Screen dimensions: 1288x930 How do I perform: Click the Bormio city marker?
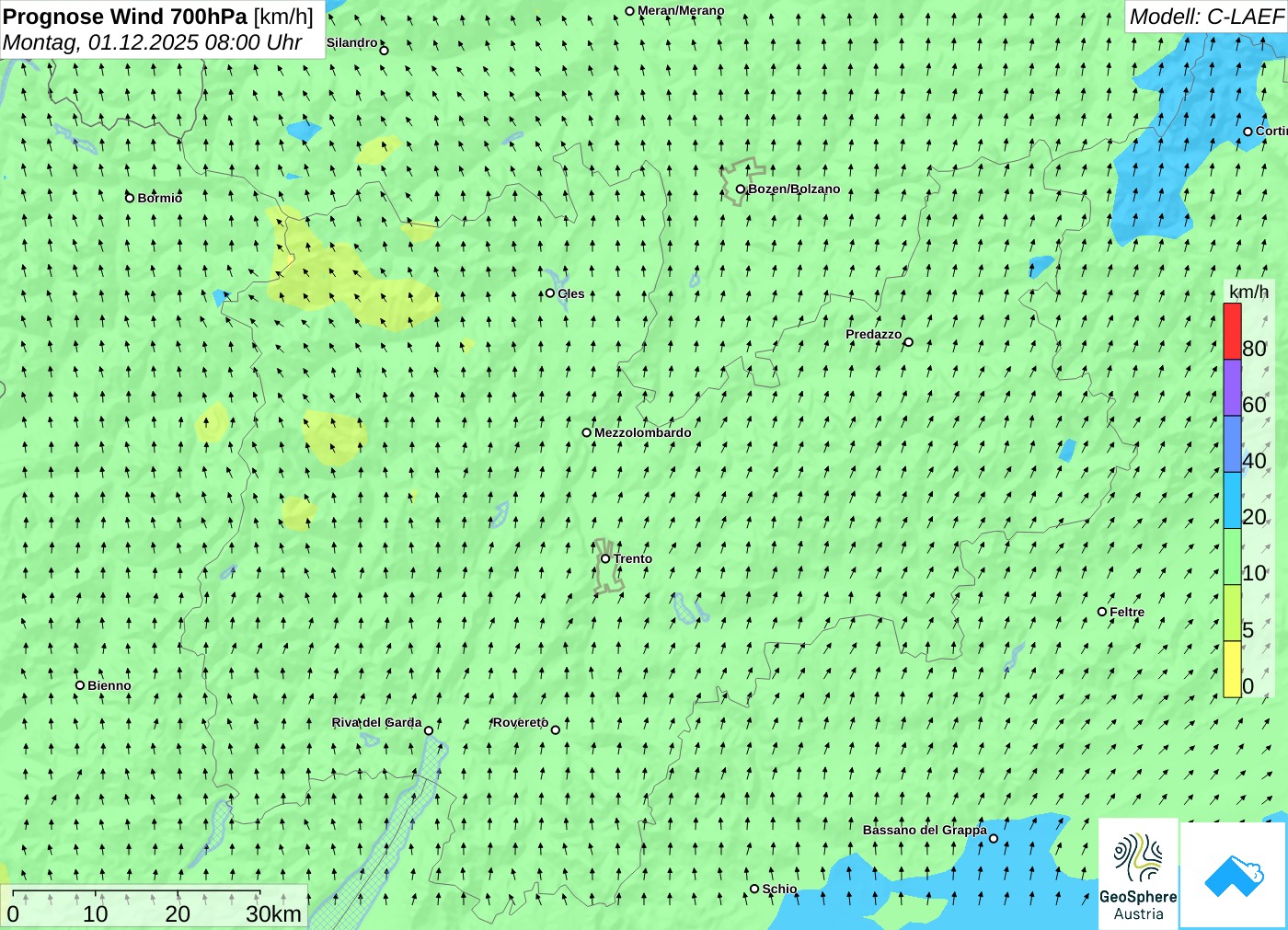[x=130, y=198]
